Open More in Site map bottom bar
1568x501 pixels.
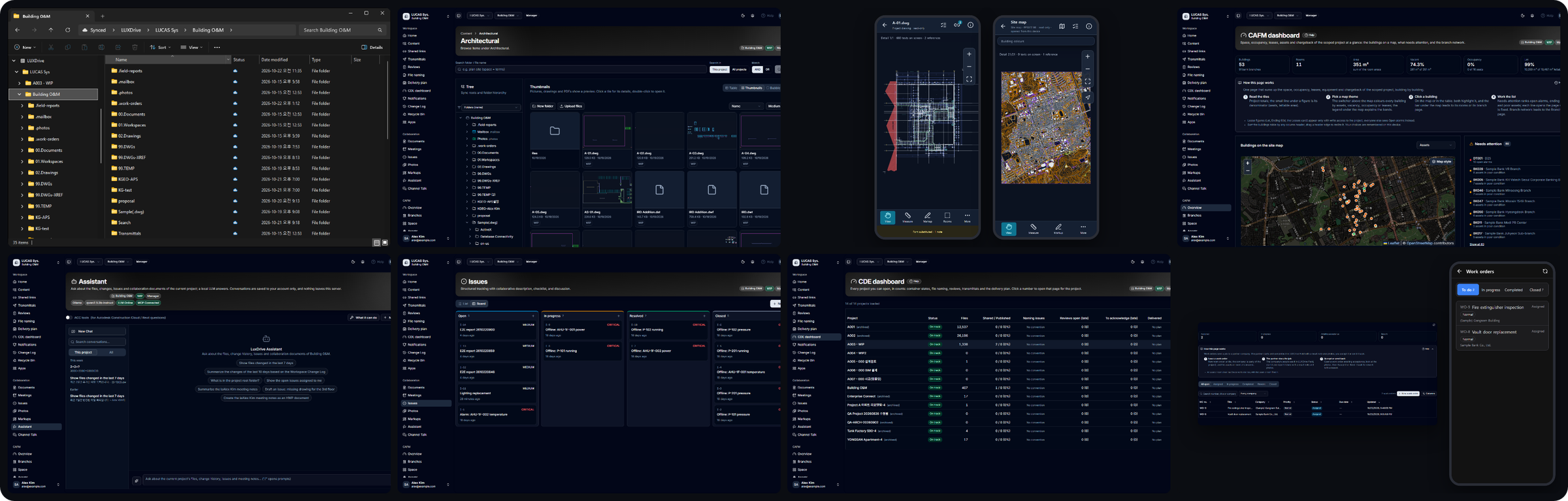[1083, 229]
